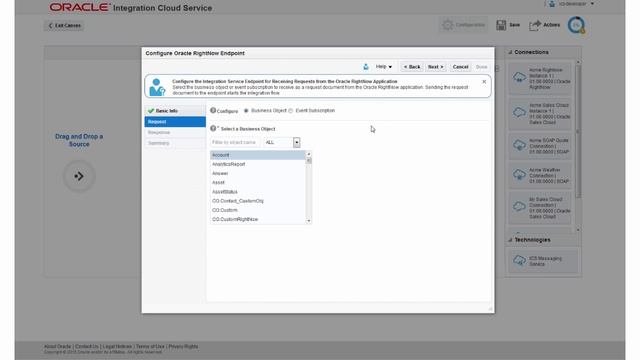Click the Save disk icon in header
This screenshot has width=640, height=360.
click(x=501, y=25)
